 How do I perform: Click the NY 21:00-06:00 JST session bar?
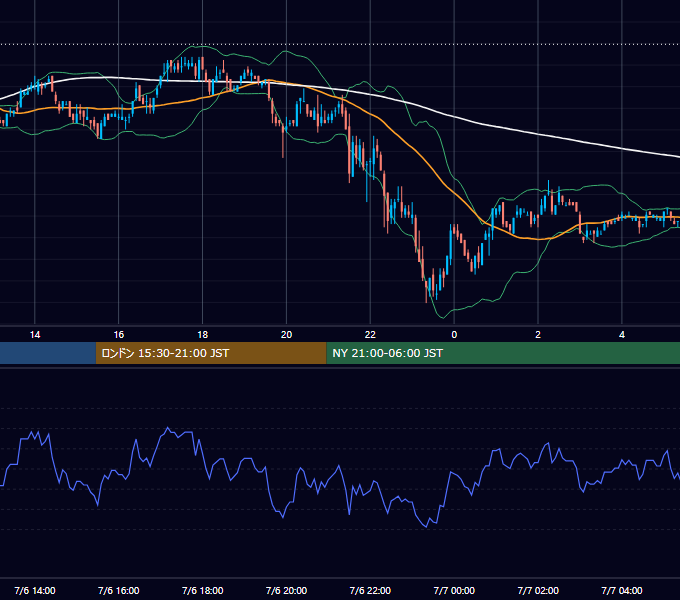tap(503, 353)
